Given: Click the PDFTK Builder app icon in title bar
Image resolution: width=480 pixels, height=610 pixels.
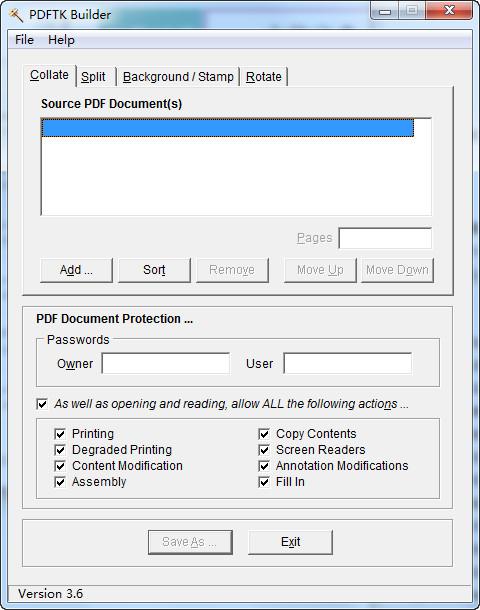Looking at the screenshot, I should point(16,15).
